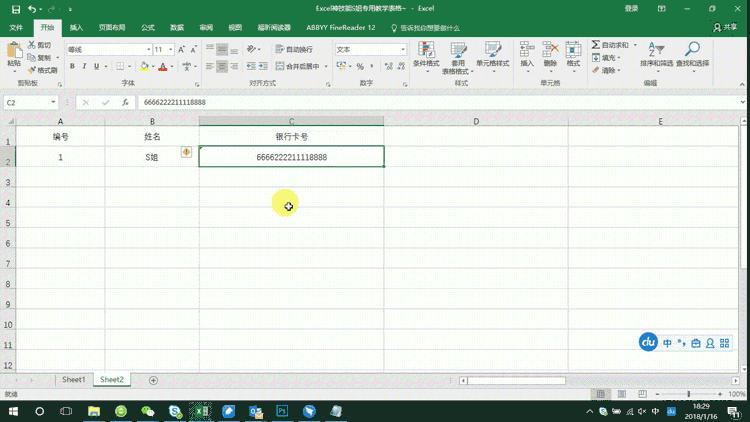The image size is (750, 422).
Task: Decrease font size with smaller A icon
Action: [193, 49]
